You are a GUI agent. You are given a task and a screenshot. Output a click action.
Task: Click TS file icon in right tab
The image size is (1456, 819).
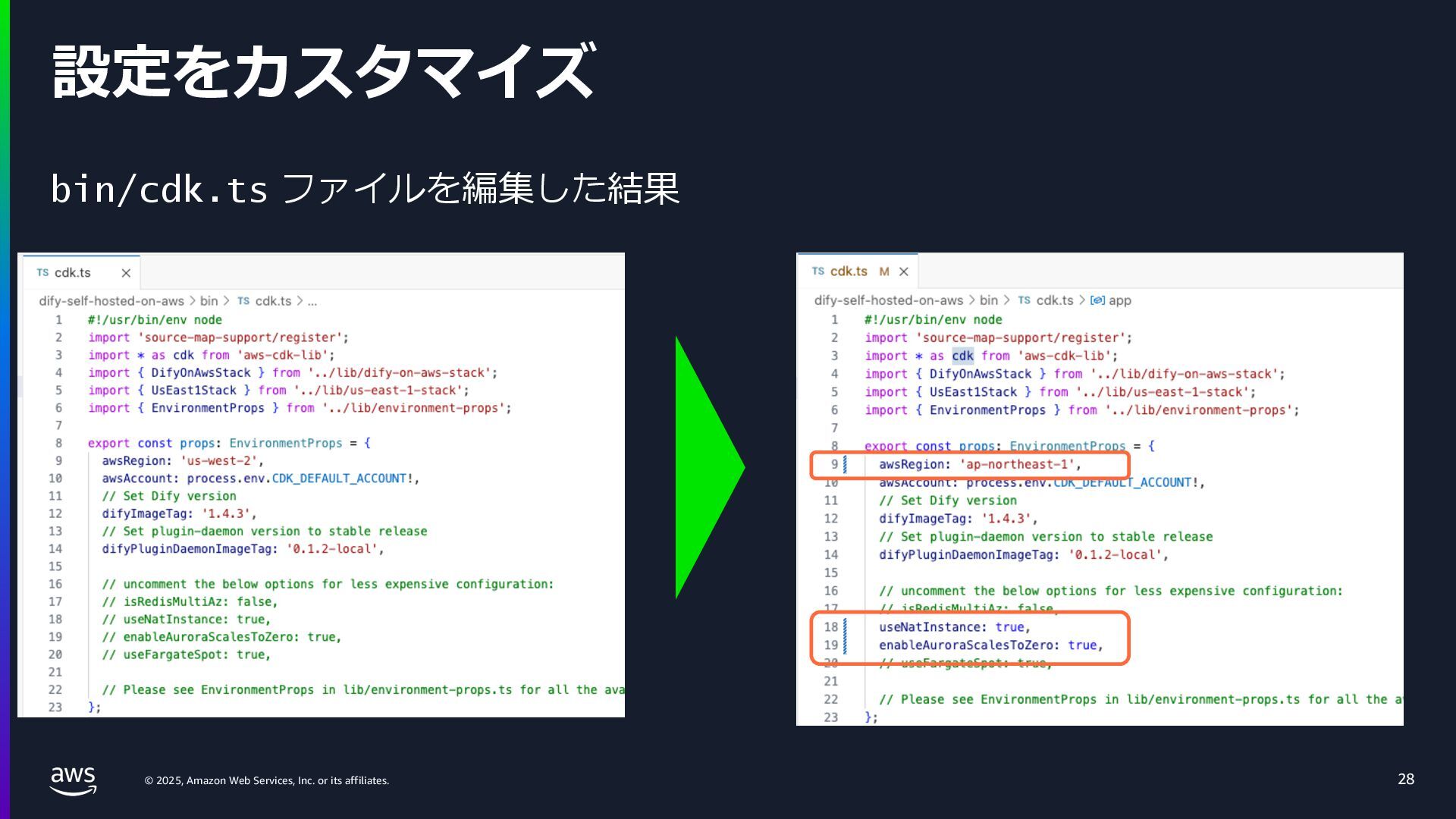coord(817,271)
